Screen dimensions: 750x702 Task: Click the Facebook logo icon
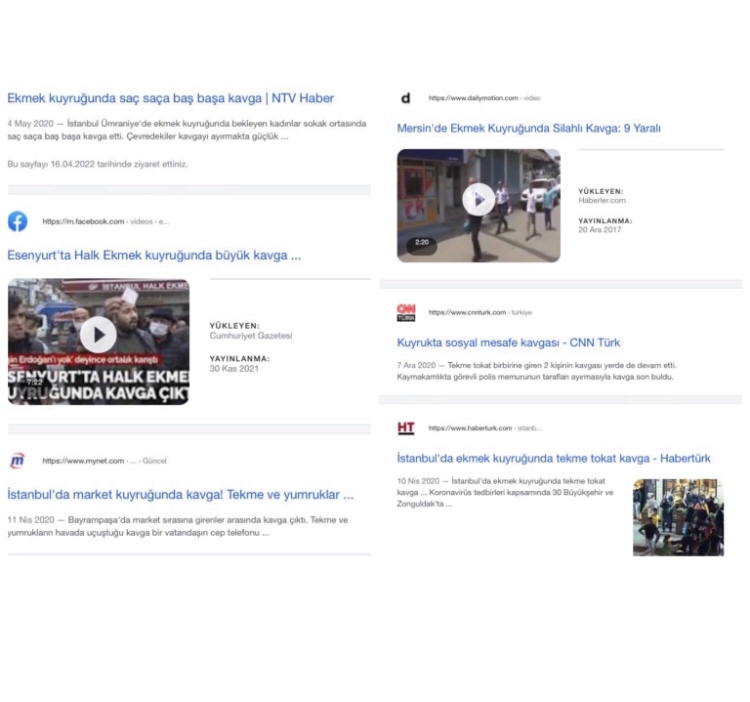[x=17, y=221]
